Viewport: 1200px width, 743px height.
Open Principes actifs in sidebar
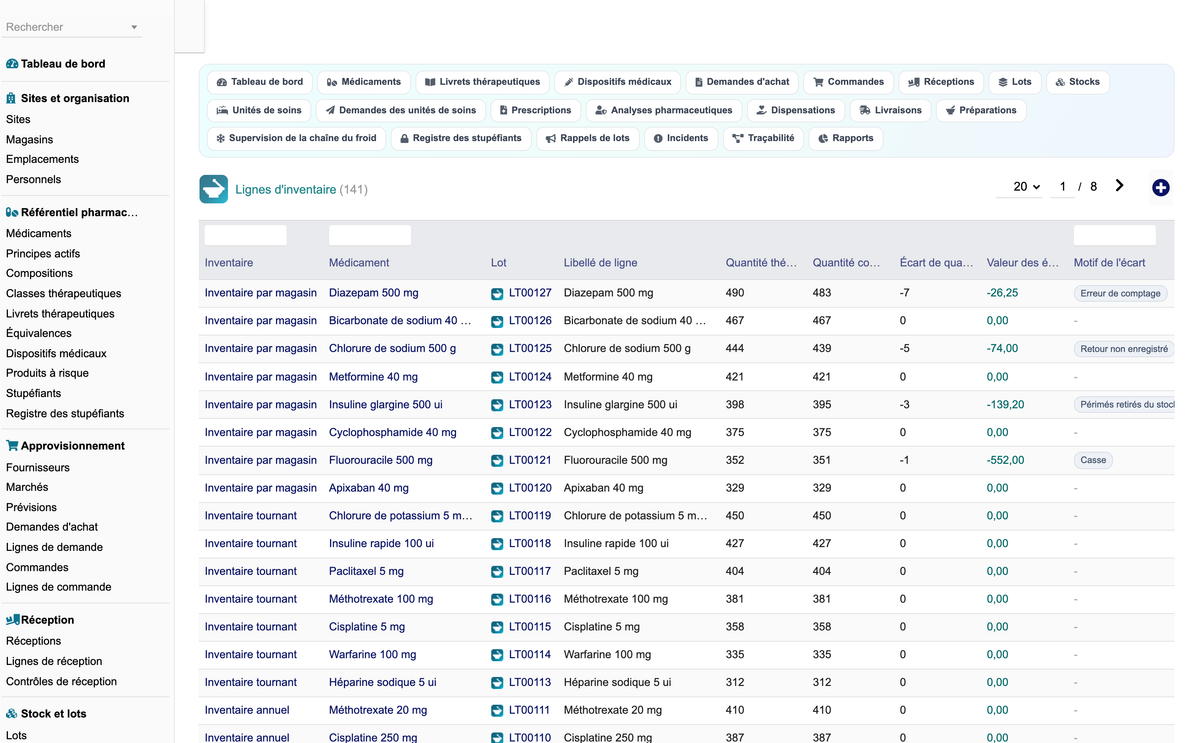43,253
